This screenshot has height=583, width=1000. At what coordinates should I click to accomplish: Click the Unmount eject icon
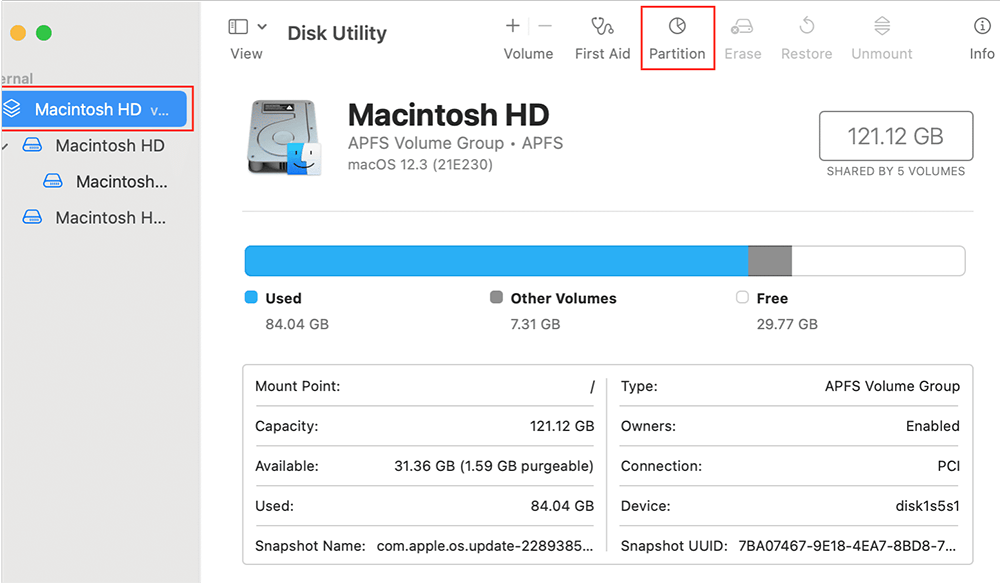[881, 27]
